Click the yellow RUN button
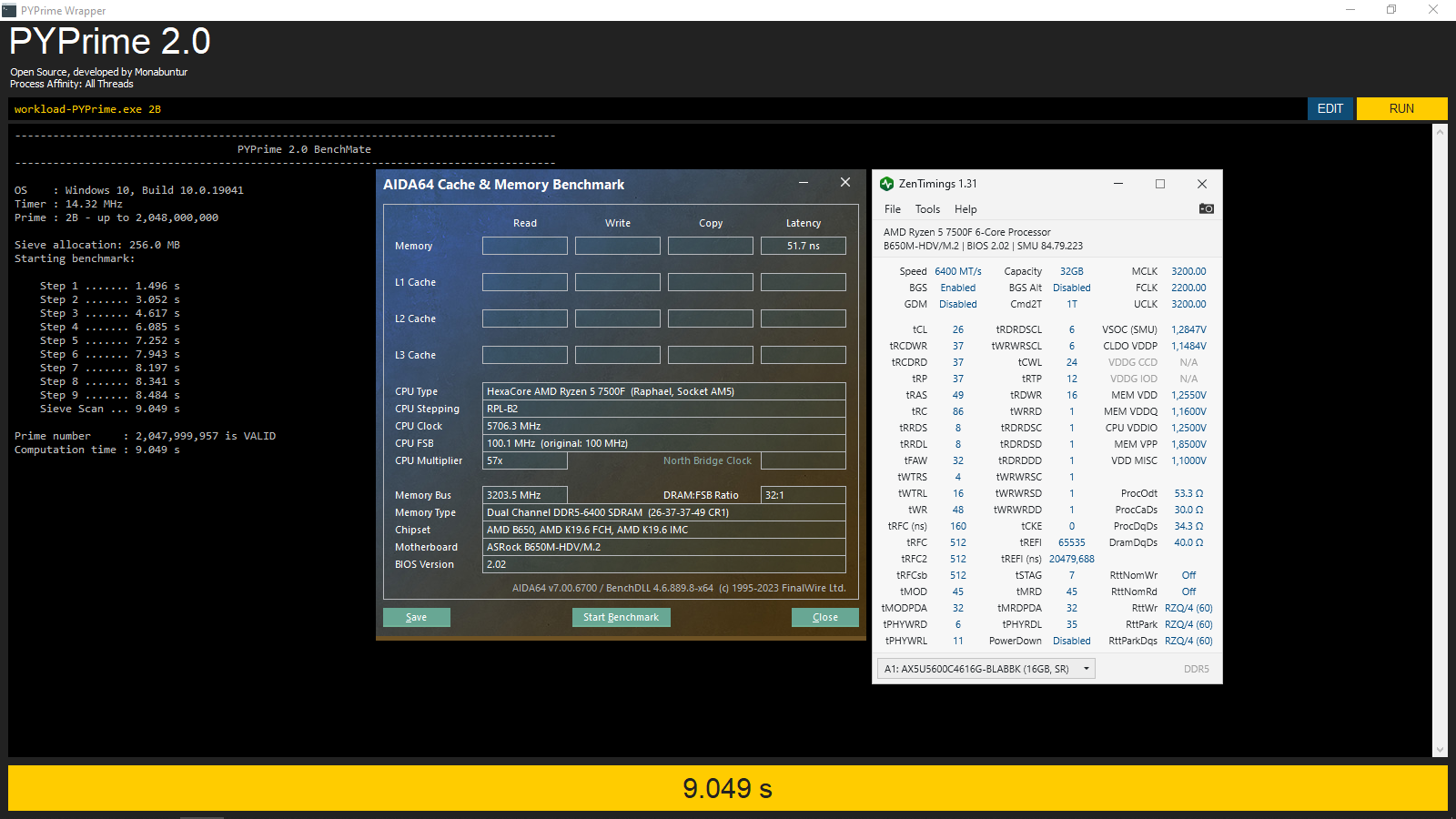 [1401, 108]
